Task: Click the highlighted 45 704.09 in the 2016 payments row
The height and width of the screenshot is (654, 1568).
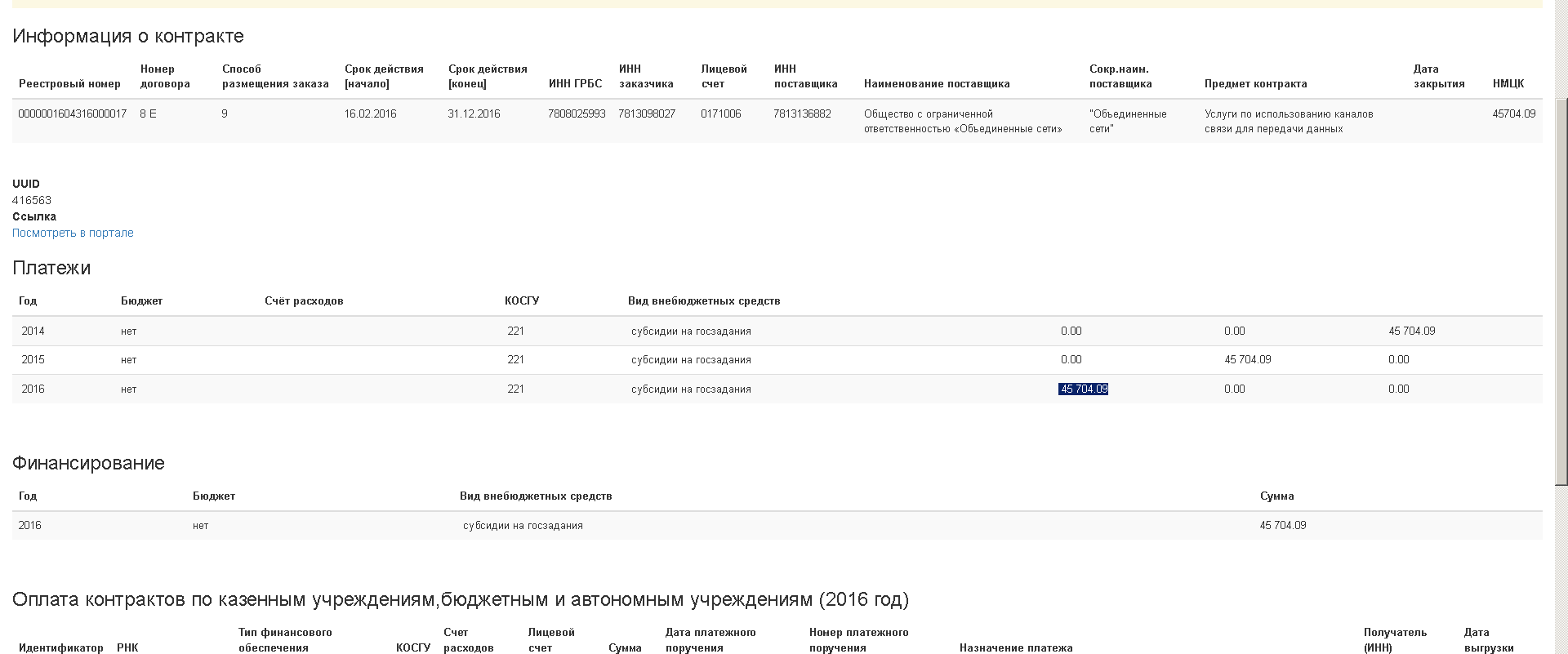Action: pos(1083,389)
